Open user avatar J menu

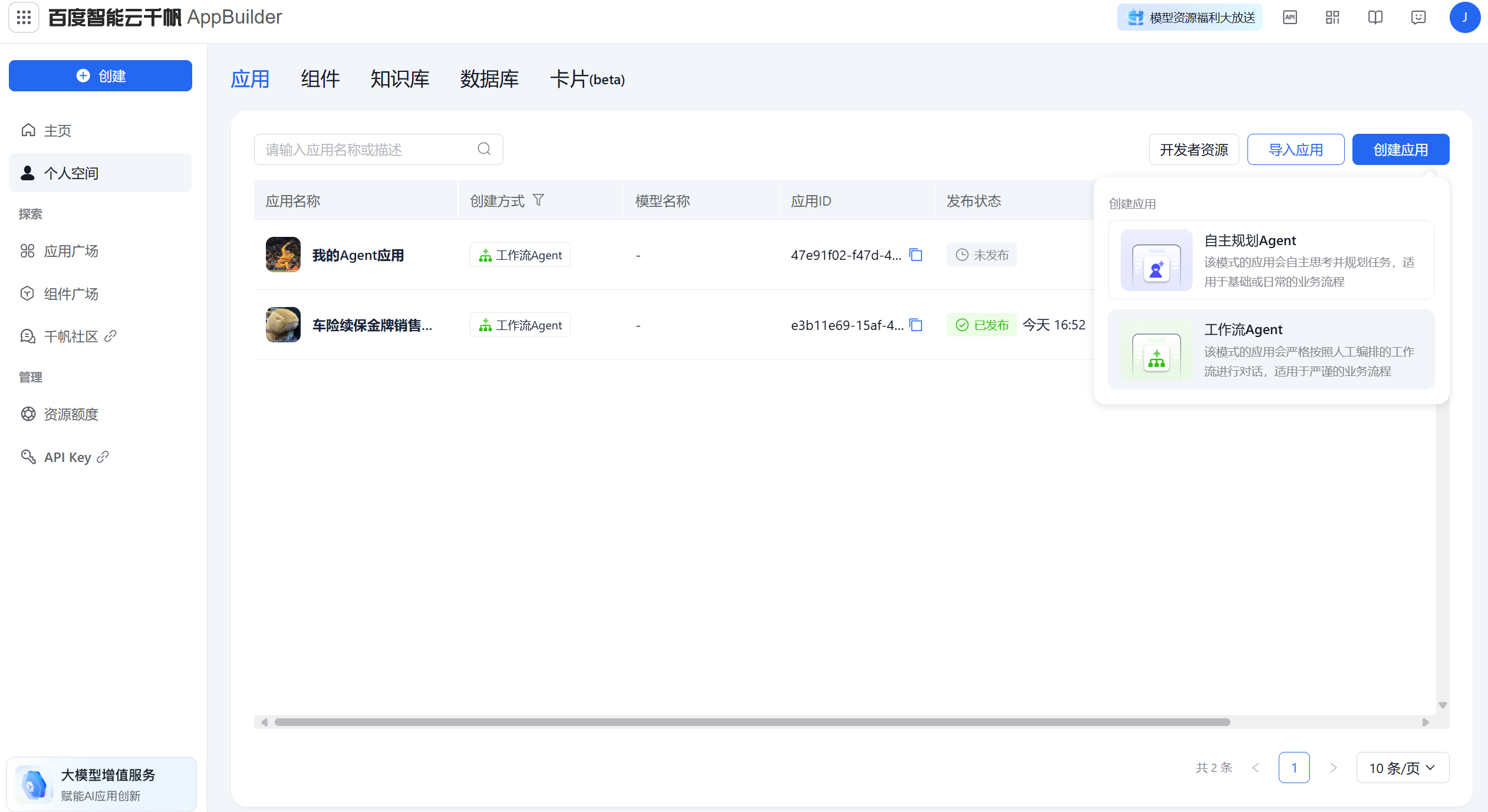coord(1464,18)
